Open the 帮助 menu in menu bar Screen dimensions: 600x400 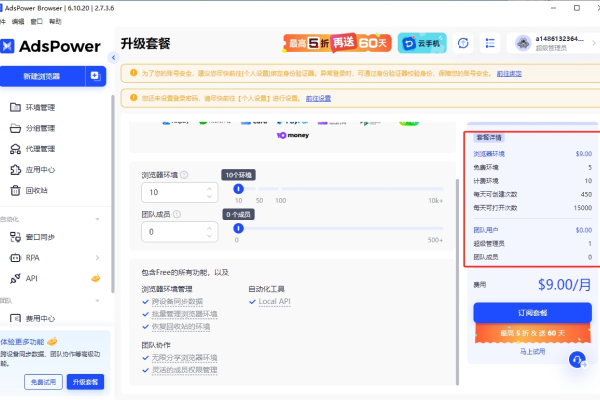55,21
